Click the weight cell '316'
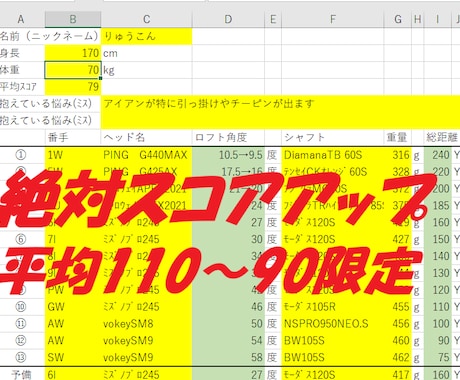460x380 pixels. click(x=398, y=155)
